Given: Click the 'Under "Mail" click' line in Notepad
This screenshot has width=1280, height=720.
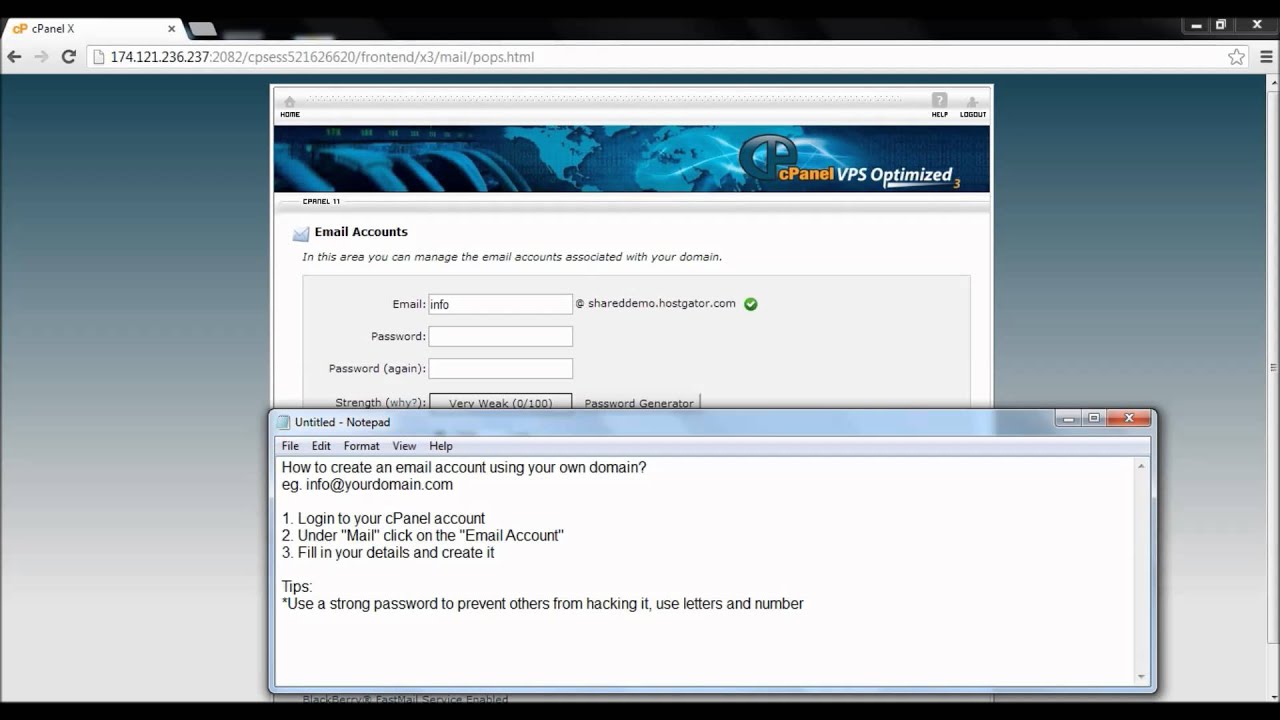Looking at the screenshot, I should 423,536.
